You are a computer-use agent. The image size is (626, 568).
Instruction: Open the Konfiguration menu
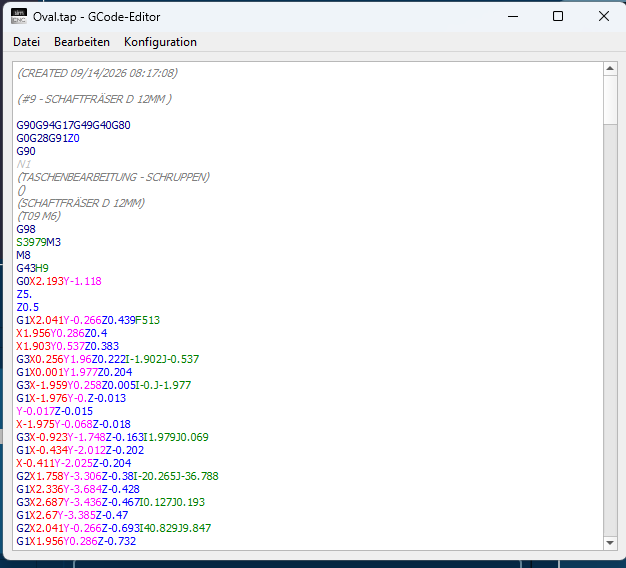coord(160,42)
